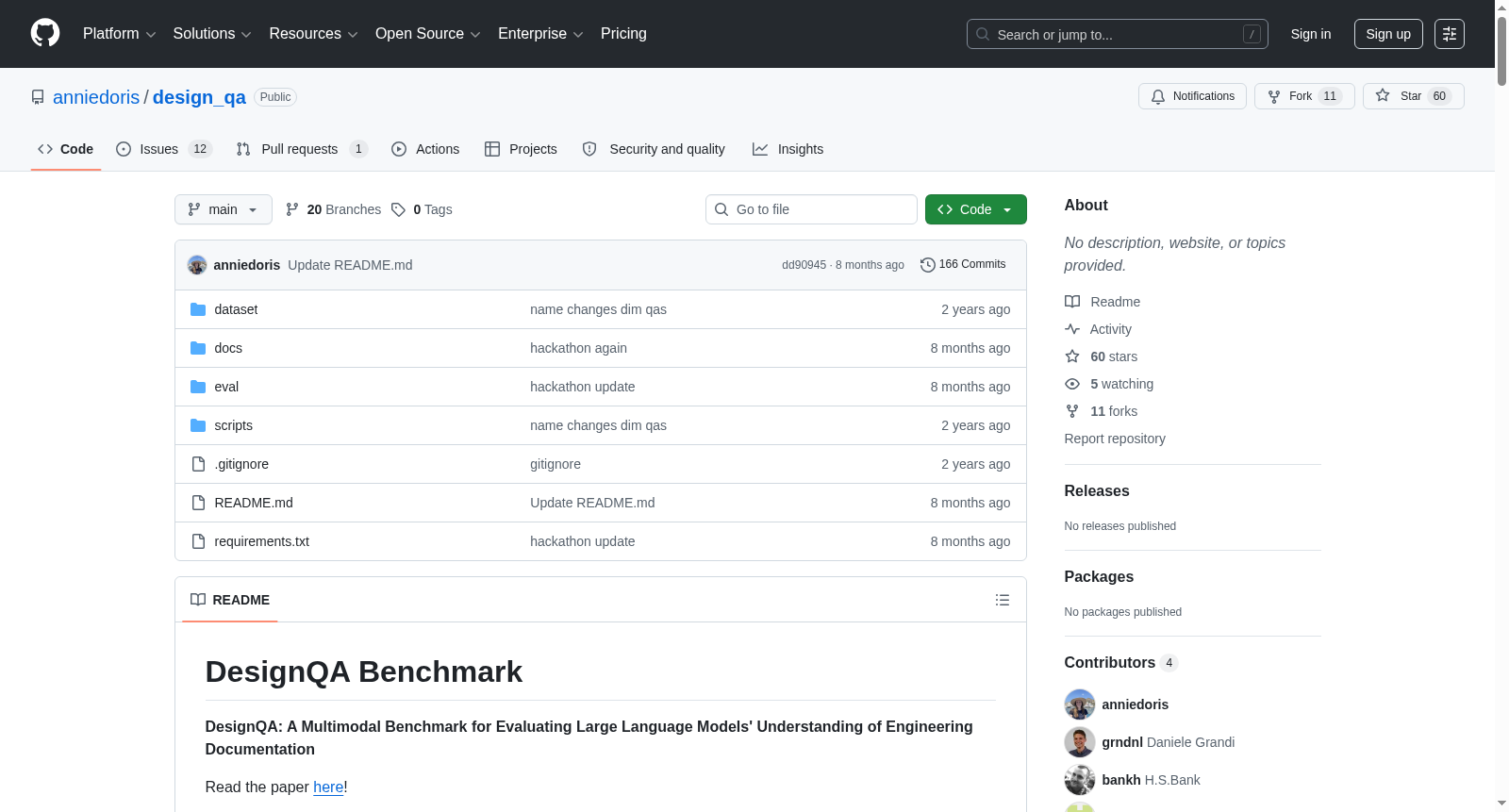The image size is (1509, 812).
Task: Open the anniedoris owner profile link
Action: point(96,97)
